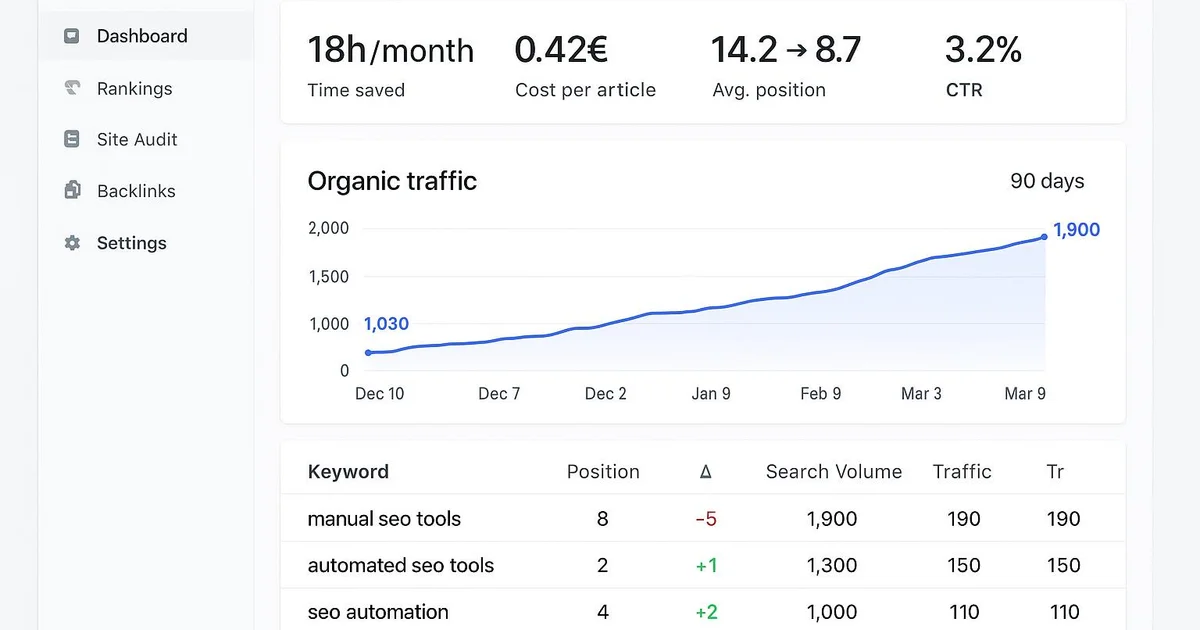
Task: Click the 1,300 search volume cell
Action: pos(832,565)
